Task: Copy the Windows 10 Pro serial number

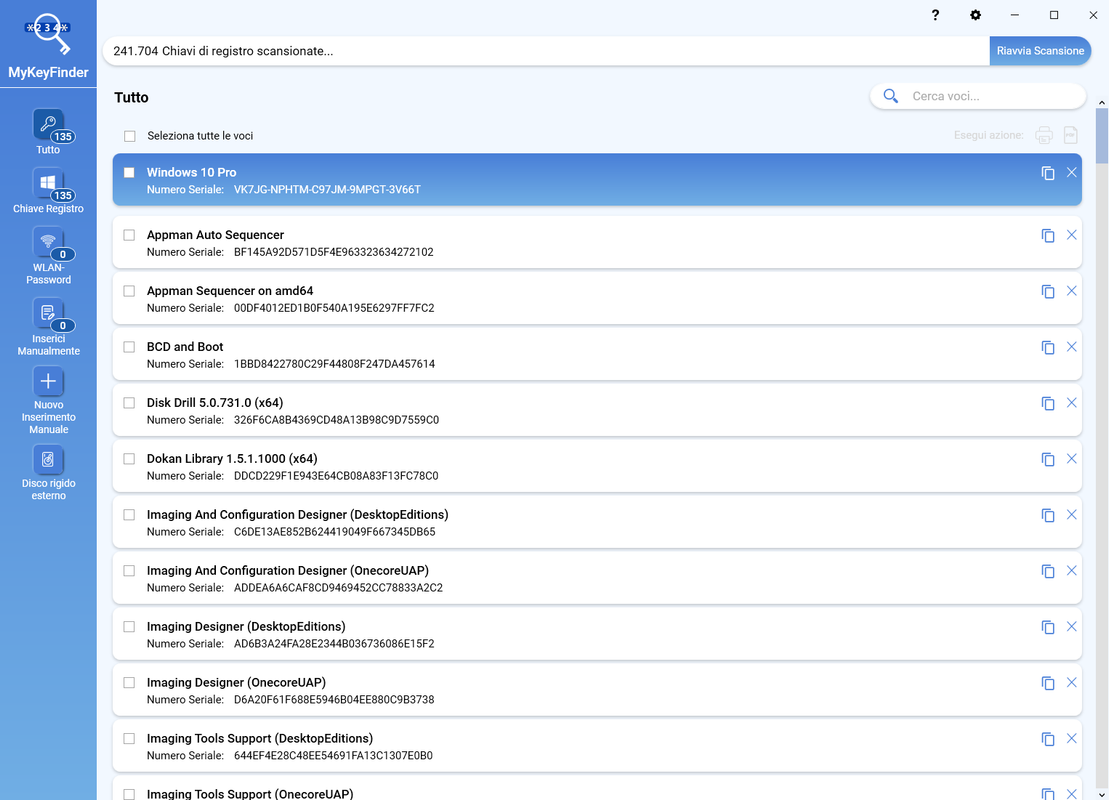Action: click(1047, 173)
